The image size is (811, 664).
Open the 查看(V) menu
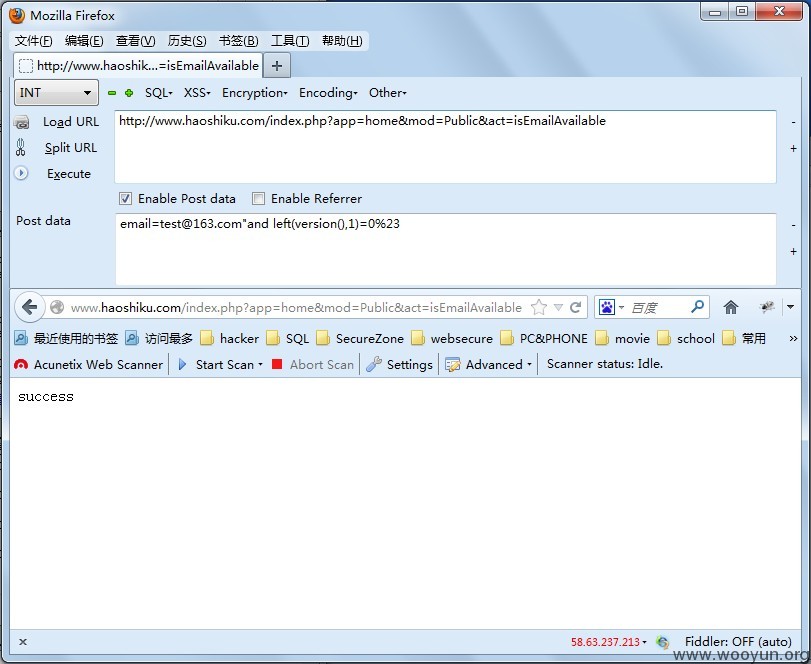[136, 41]
